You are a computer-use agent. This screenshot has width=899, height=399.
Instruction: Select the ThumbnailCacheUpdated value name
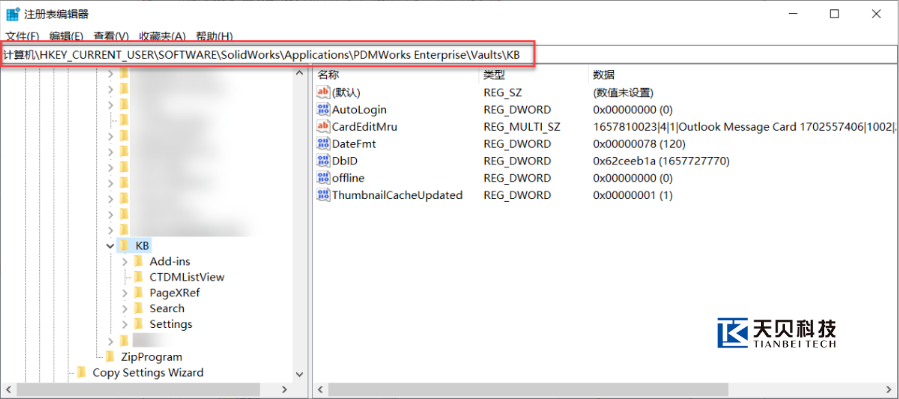coord(397,195)
